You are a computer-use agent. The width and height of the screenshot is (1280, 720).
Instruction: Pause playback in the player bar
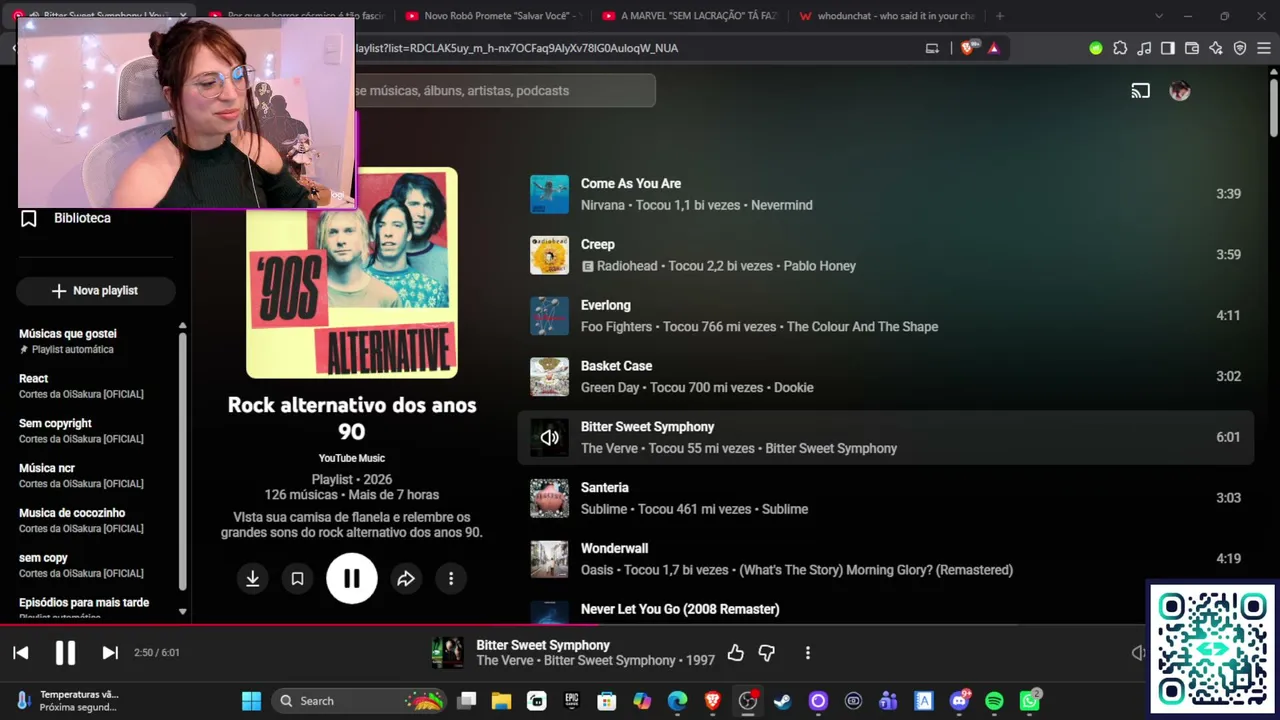coord(65,653)
